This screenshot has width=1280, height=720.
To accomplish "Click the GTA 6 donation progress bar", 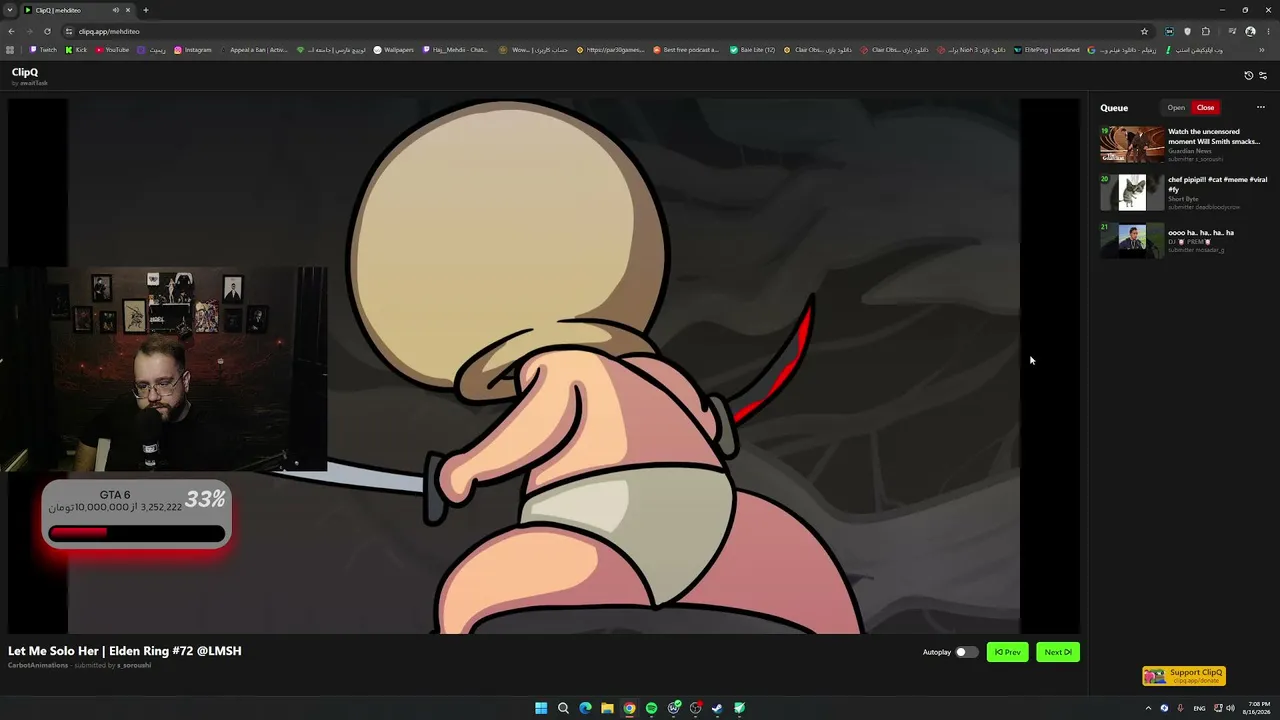I will click(x=136, y=534).
